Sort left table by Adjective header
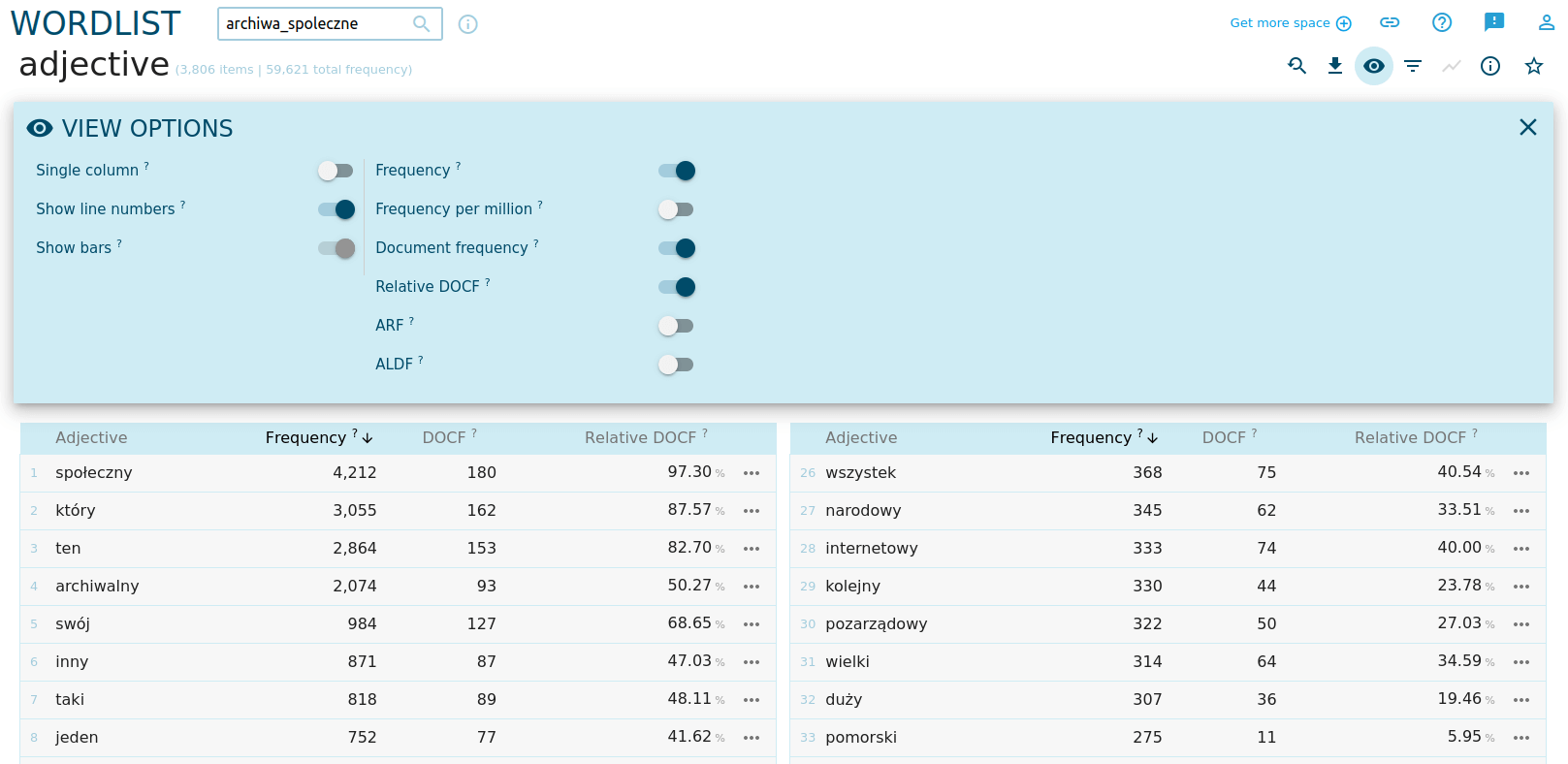 (x=91, y=437)
